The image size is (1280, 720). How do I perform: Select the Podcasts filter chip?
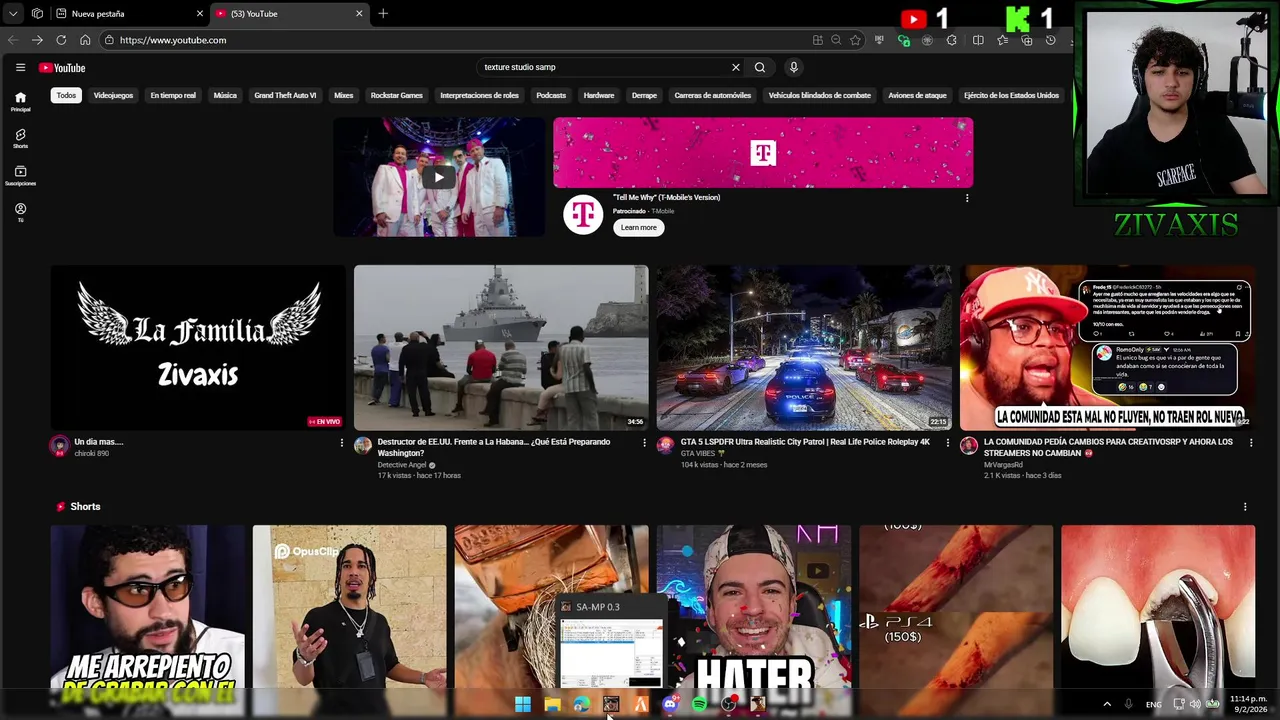coord(551,95)
